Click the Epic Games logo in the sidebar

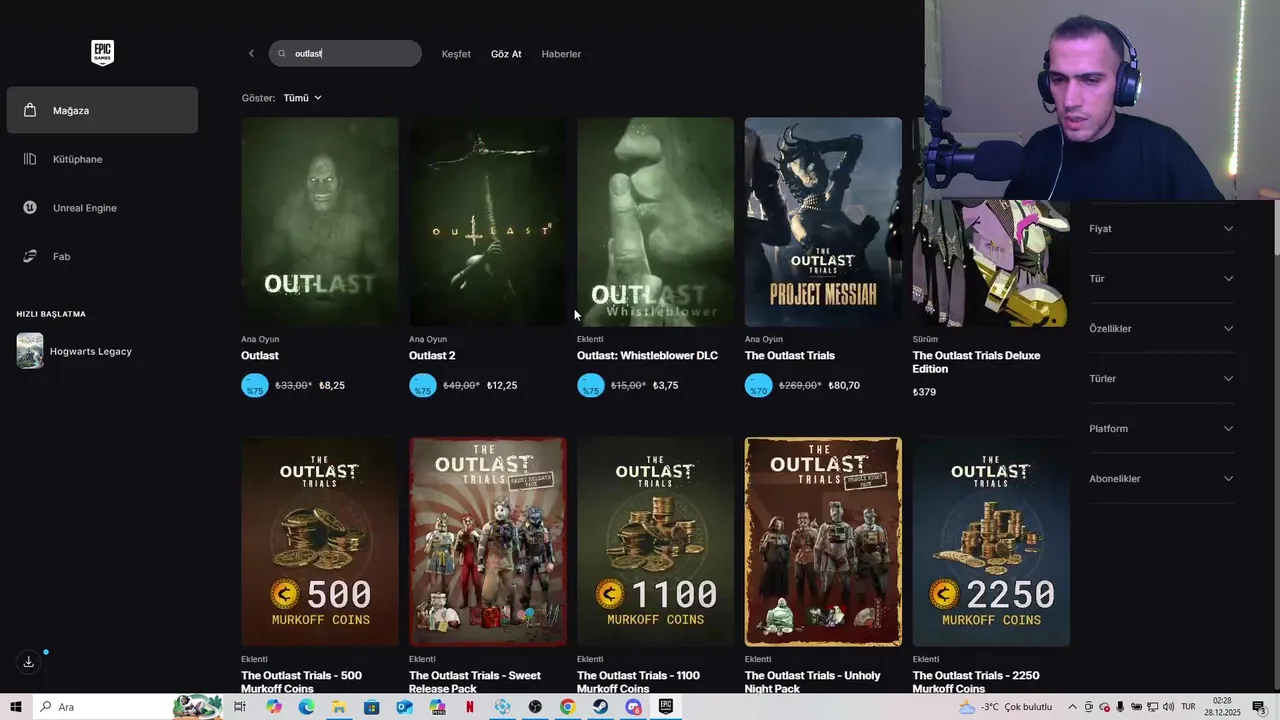(102, 53)
